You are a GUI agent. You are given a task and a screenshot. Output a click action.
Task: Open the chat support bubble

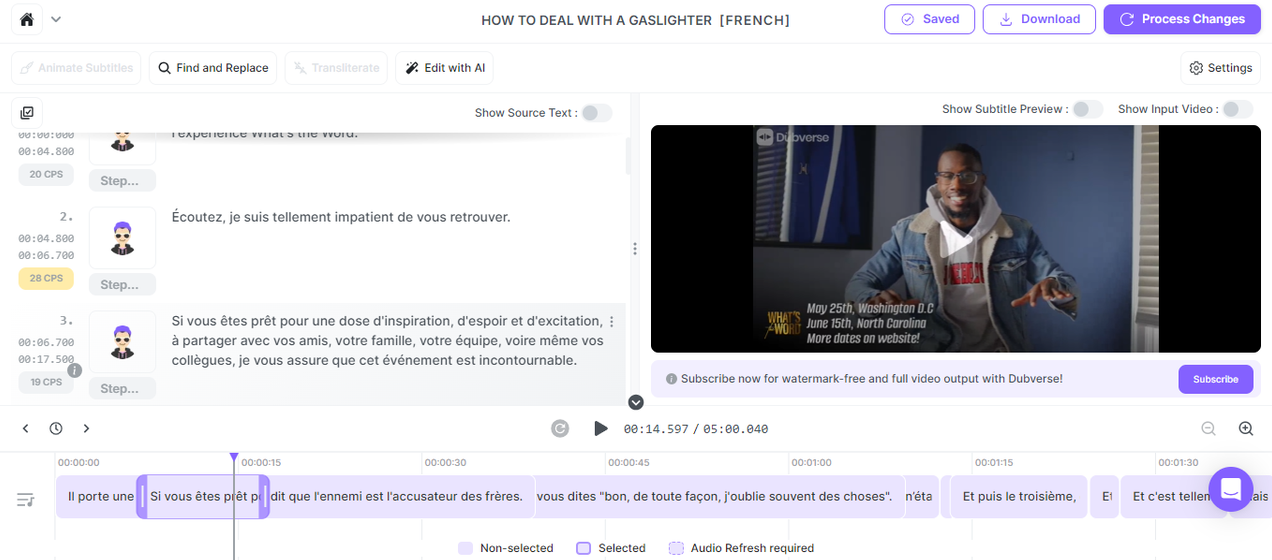point(1230,490)
